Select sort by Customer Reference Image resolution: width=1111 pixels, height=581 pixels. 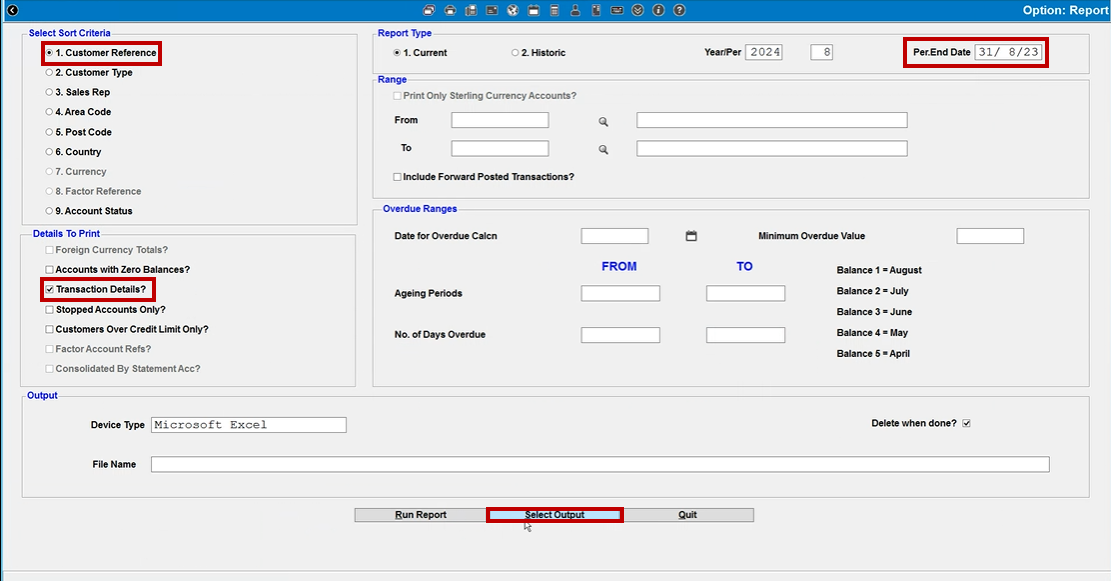click(101, 52)
